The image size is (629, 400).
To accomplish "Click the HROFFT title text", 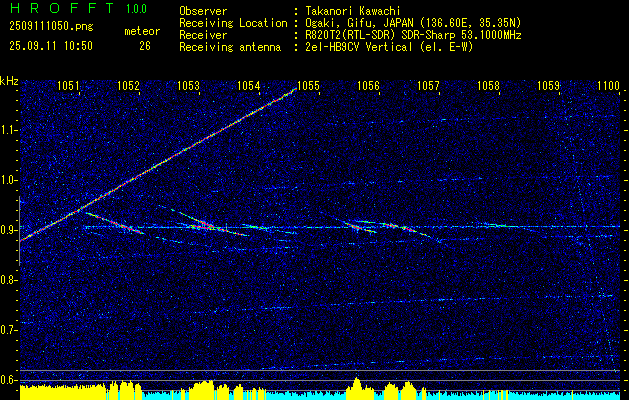I will (62, 8).
